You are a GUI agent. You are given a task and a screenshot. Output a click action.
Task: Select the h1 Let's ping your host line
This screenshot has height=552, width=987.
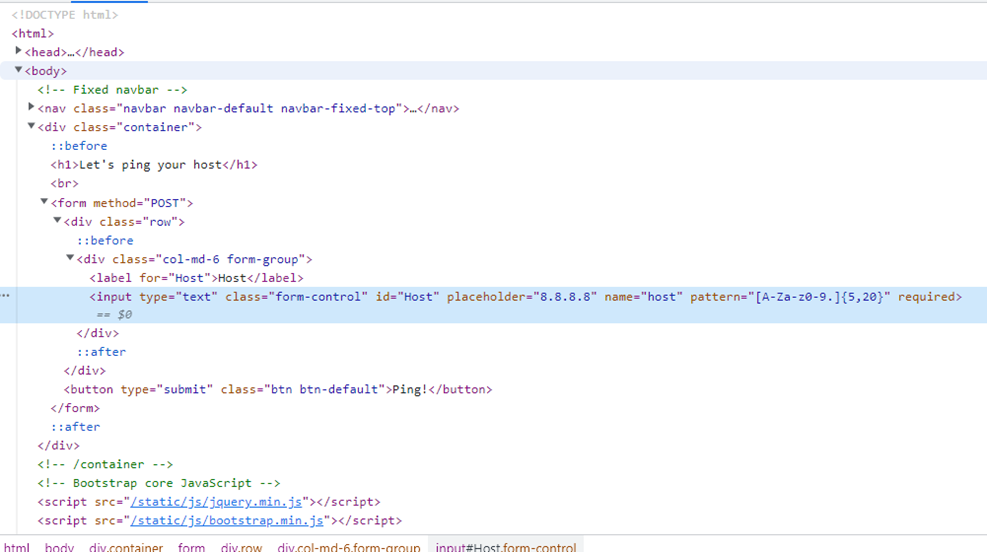[x=154, y=165]
